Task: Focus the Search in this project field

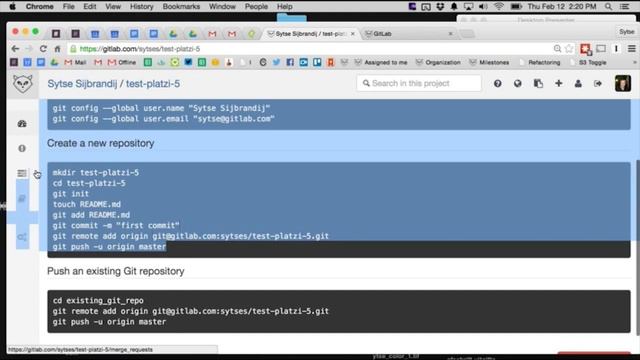Action: coord(419,83)
